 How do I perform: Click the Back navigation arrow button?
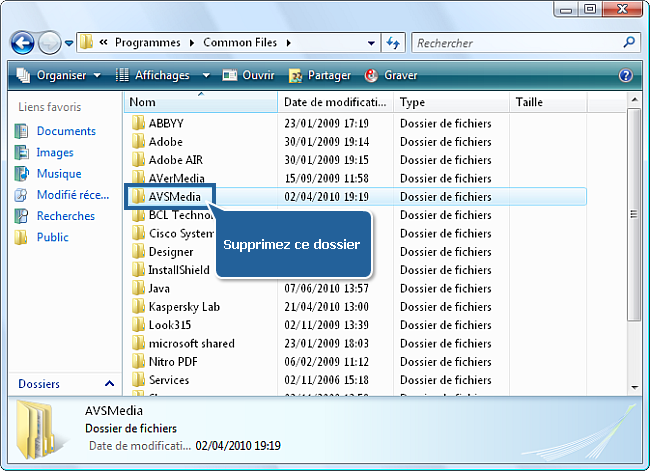(24, 43)
